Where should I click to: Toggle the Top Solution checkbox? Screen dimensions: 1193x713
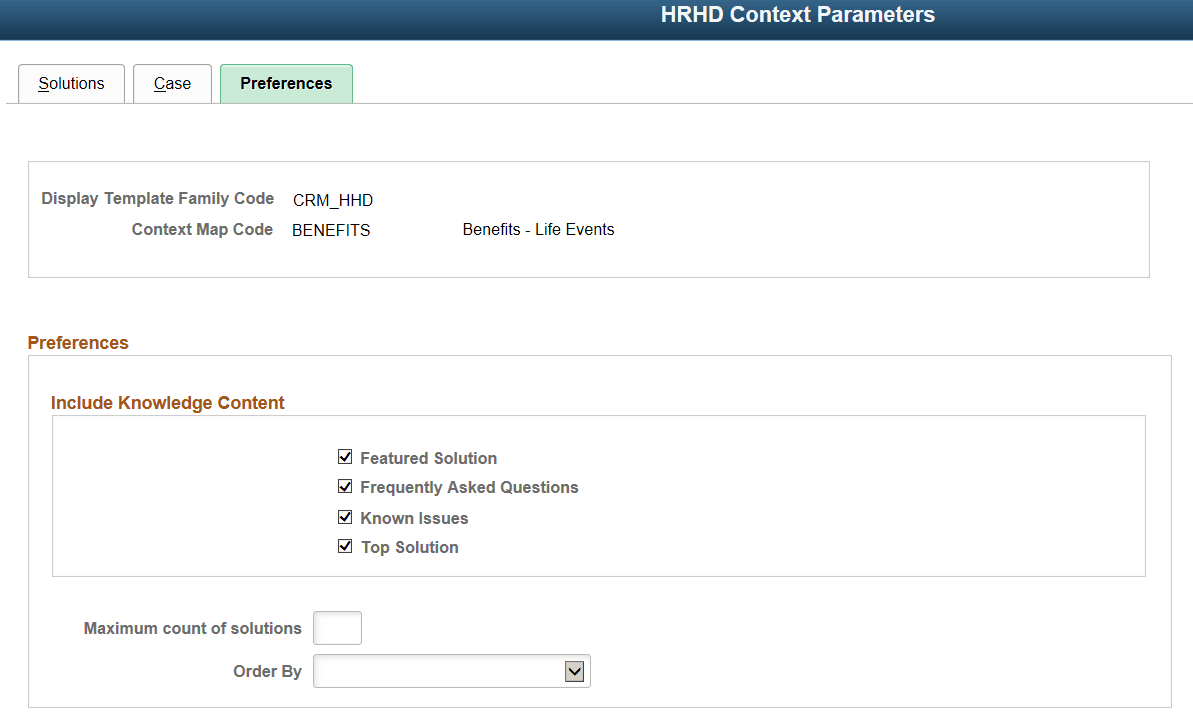click(x=345, y=546)
